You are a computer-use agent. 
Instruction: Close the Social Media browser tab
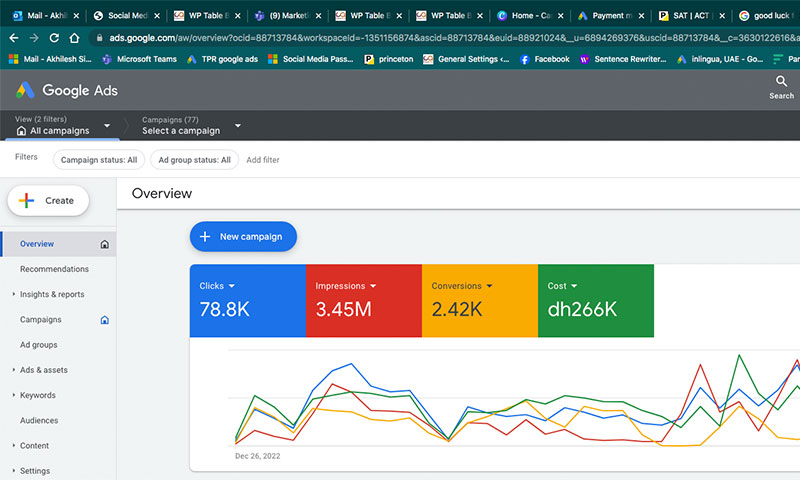(156, 16)
